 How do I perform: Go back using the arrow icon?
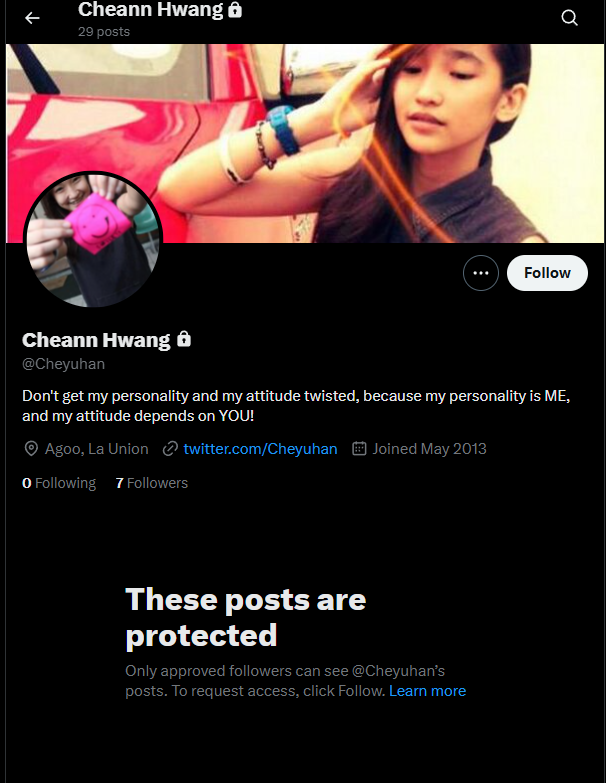32,18
